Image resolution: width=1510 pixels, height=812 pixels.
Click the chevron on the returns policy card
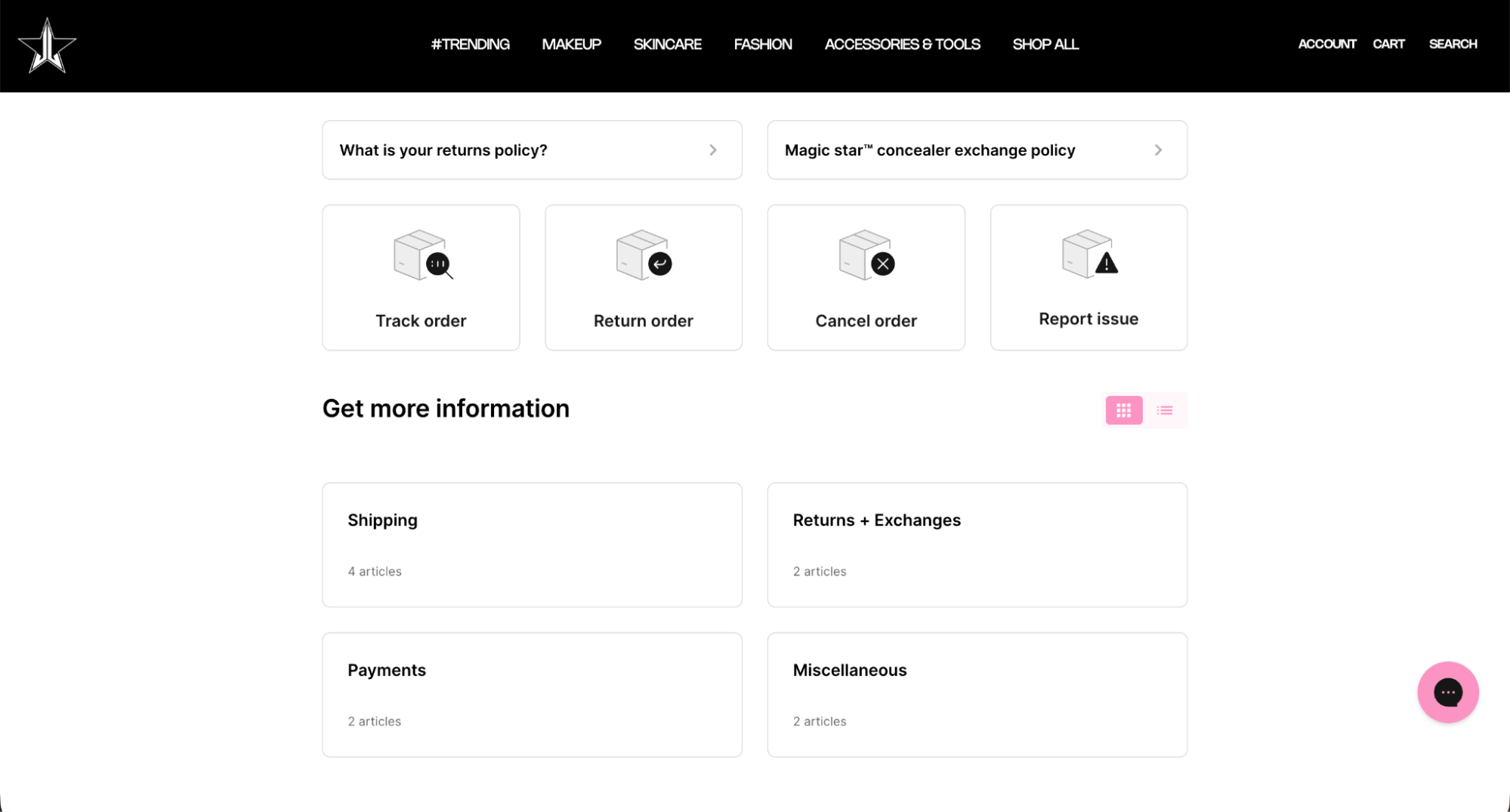pos(712,150)
